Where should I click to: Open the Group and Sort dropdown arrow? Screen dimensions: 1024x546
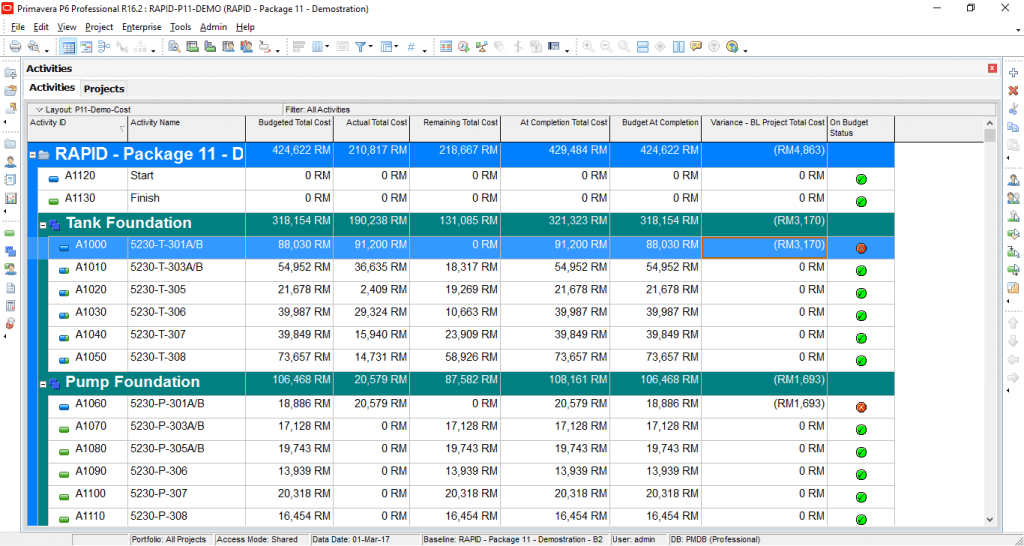(396, 46)
